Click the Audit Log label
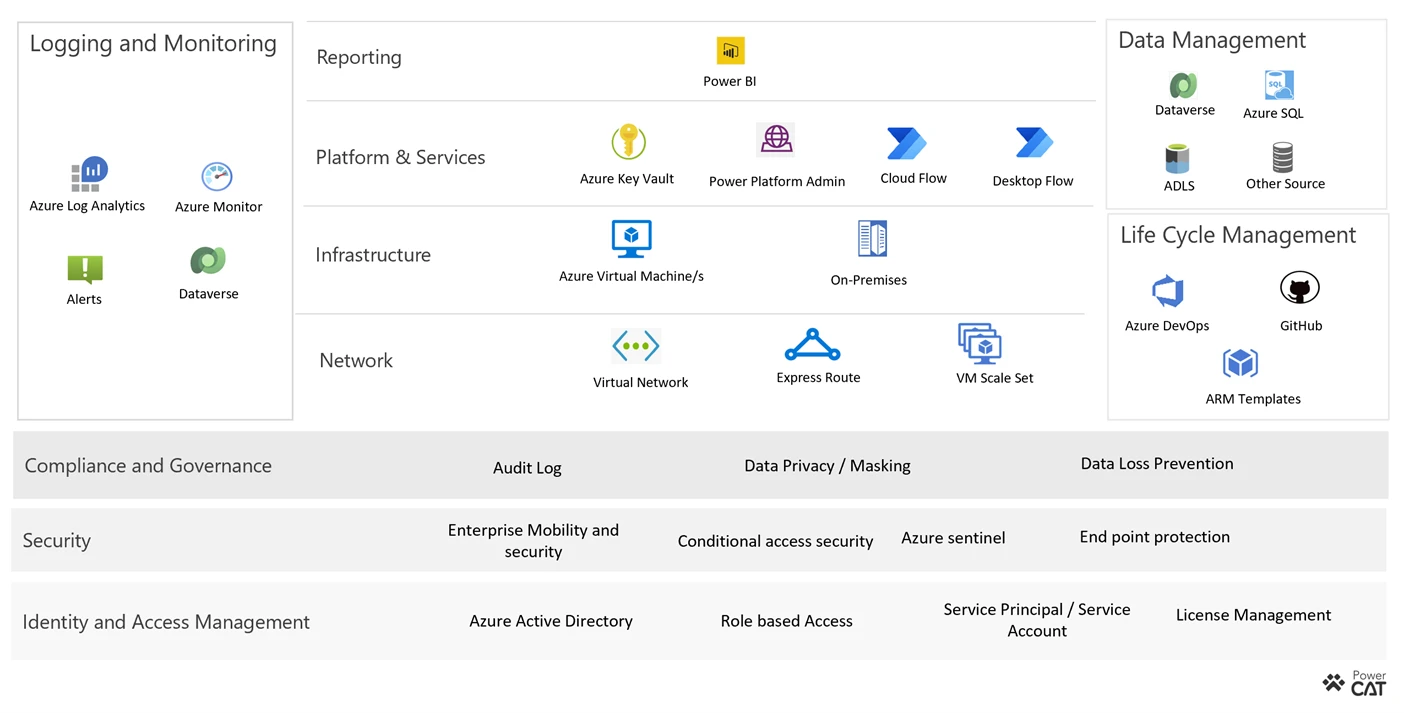 coord(527,467)
